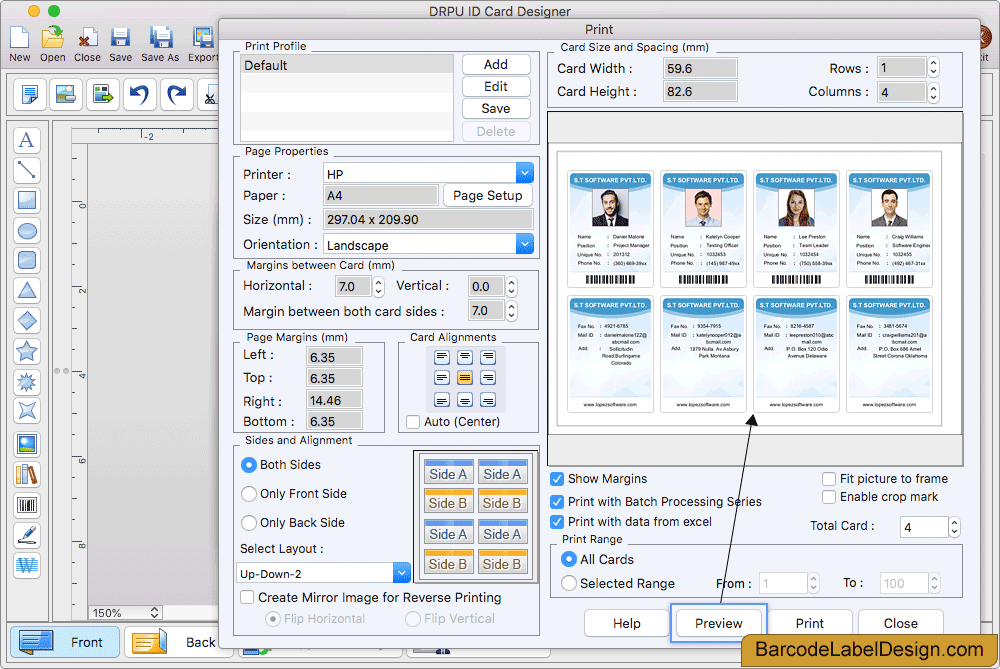
Task: Select the Image insert tool
Action: click(x=27, y=445)
